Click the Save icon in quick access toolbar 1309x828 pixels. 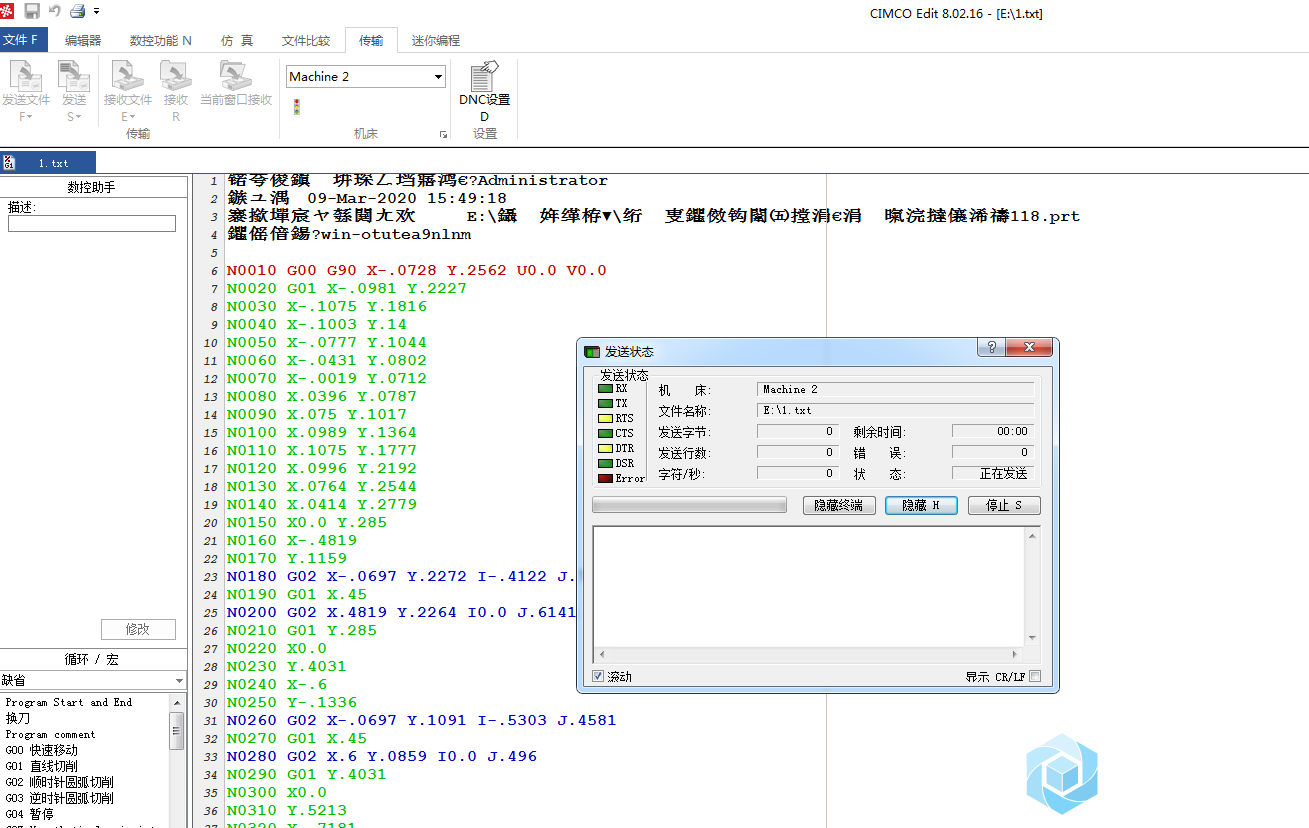click(32, 11)
